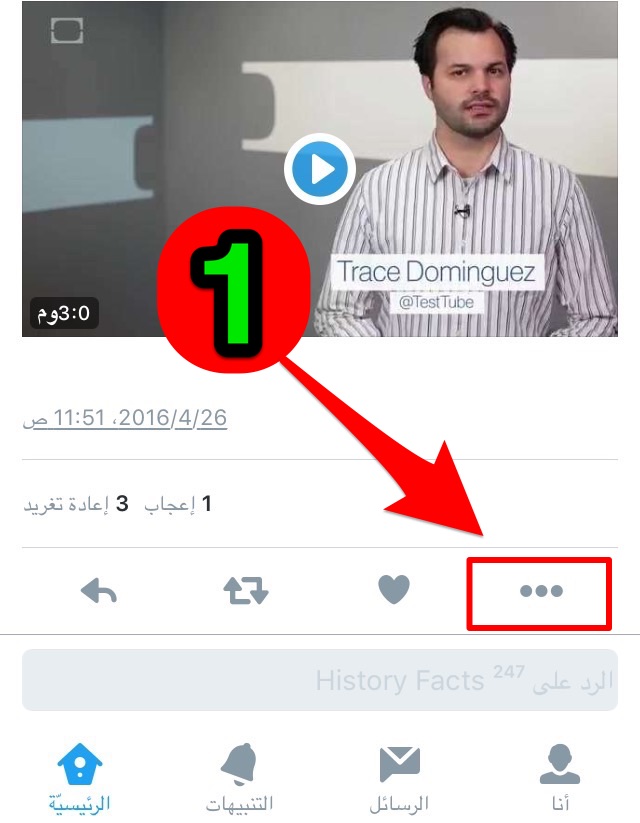
Task: Tap the Trace Dominguez name caption
Action: (436, 272)
